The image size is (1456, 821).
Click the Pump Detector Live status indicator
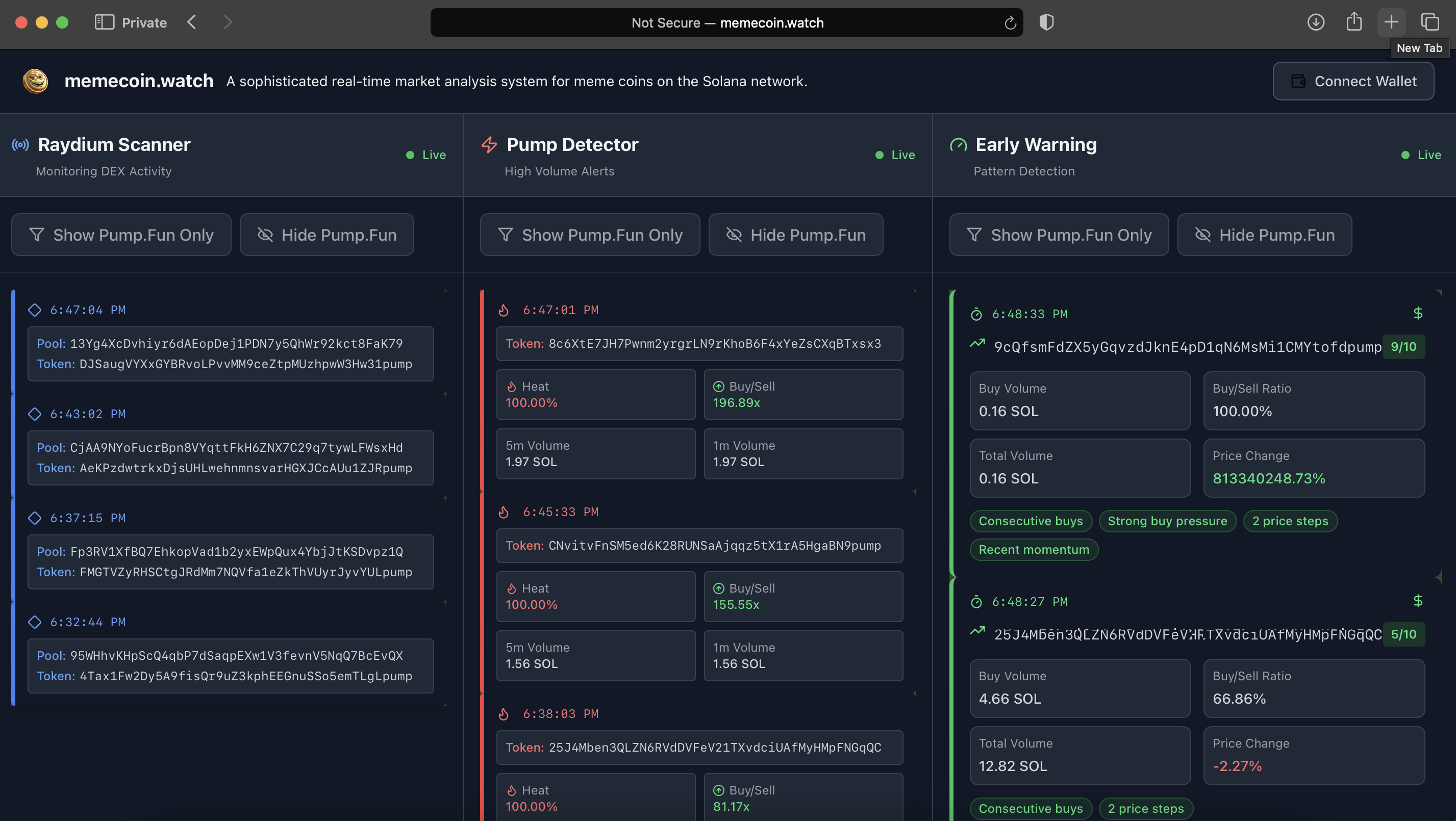pyautogui.click(x=895, y=155)
